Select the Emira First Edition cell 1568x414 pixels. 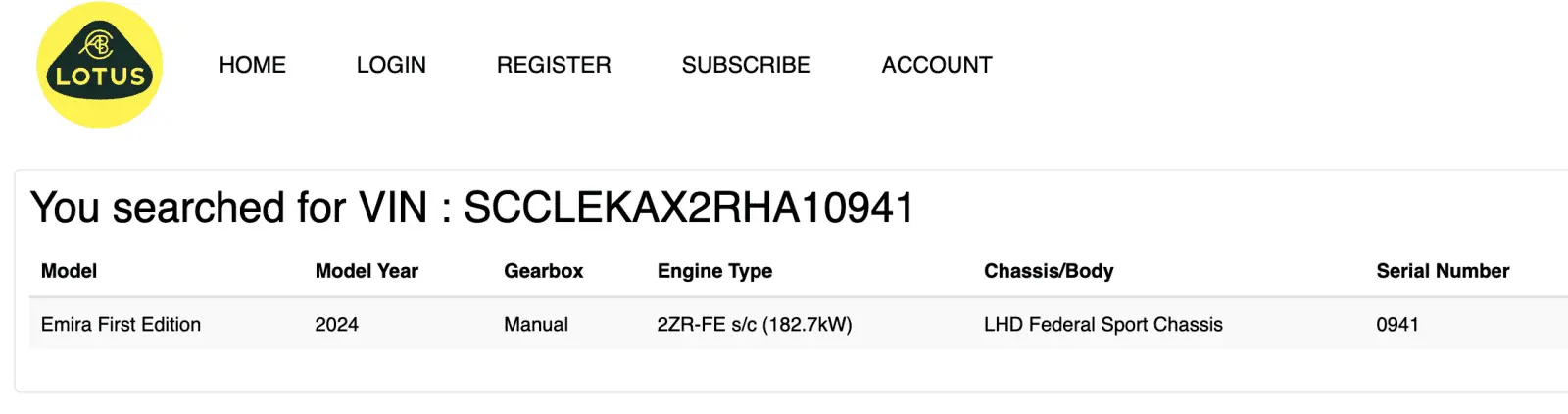pyautogui.click(x=121, y=325)
